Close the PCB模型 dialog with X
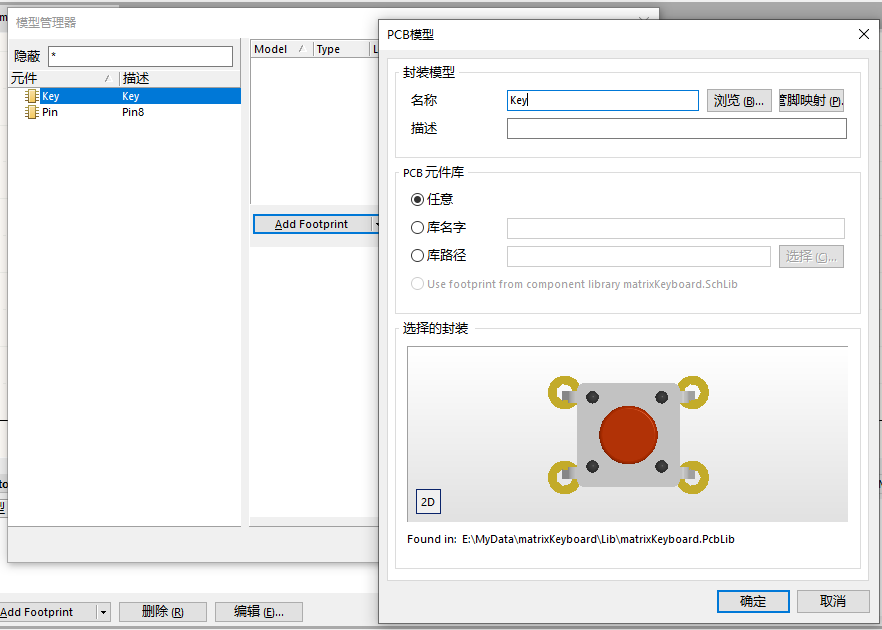This screenshot has width=882, height=630. point(864,34)
